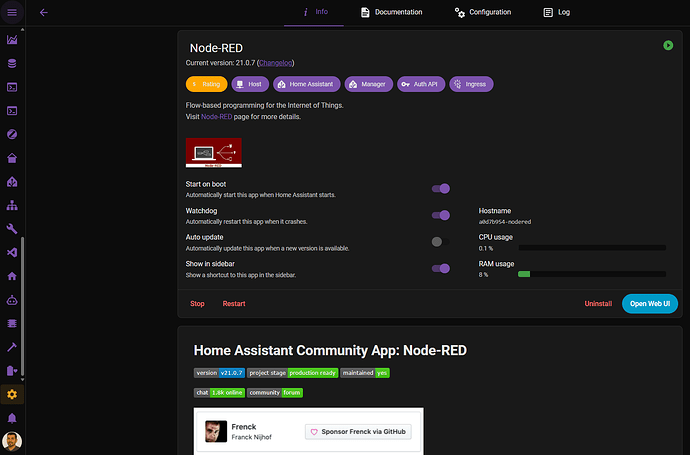Open the hammer developer tools icon
This screenshot has height=455, width=690.
point(12,347)
